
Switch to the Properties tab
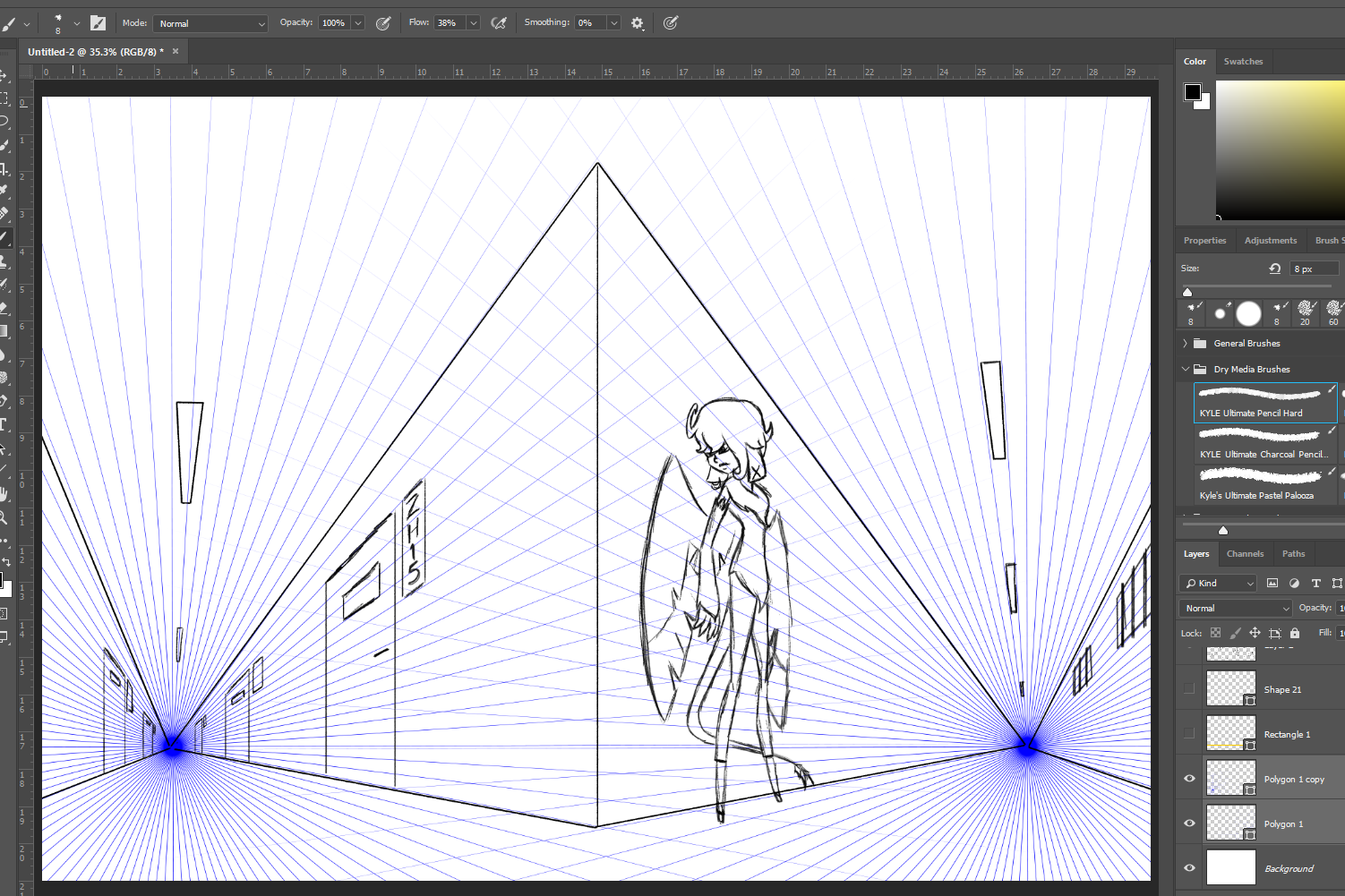coord(1204,241)
